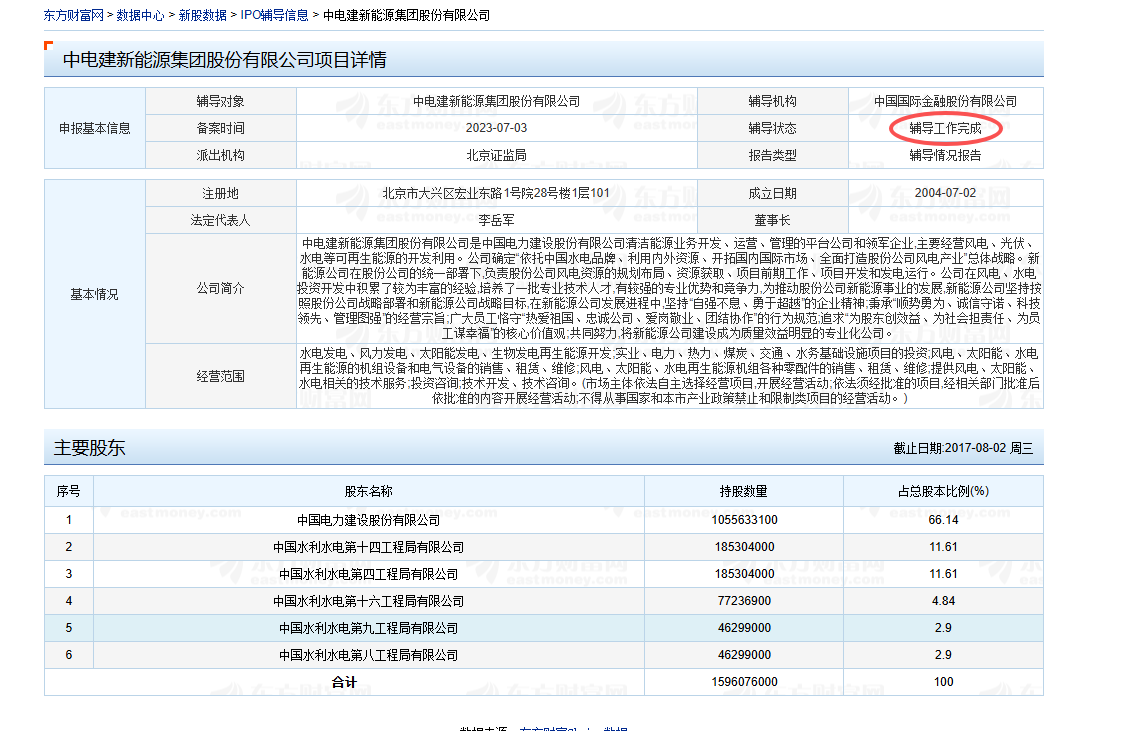Click the 占总股本比例(%) column header
This screenshot has width=1145, height=731.
(x=943, y=491)
